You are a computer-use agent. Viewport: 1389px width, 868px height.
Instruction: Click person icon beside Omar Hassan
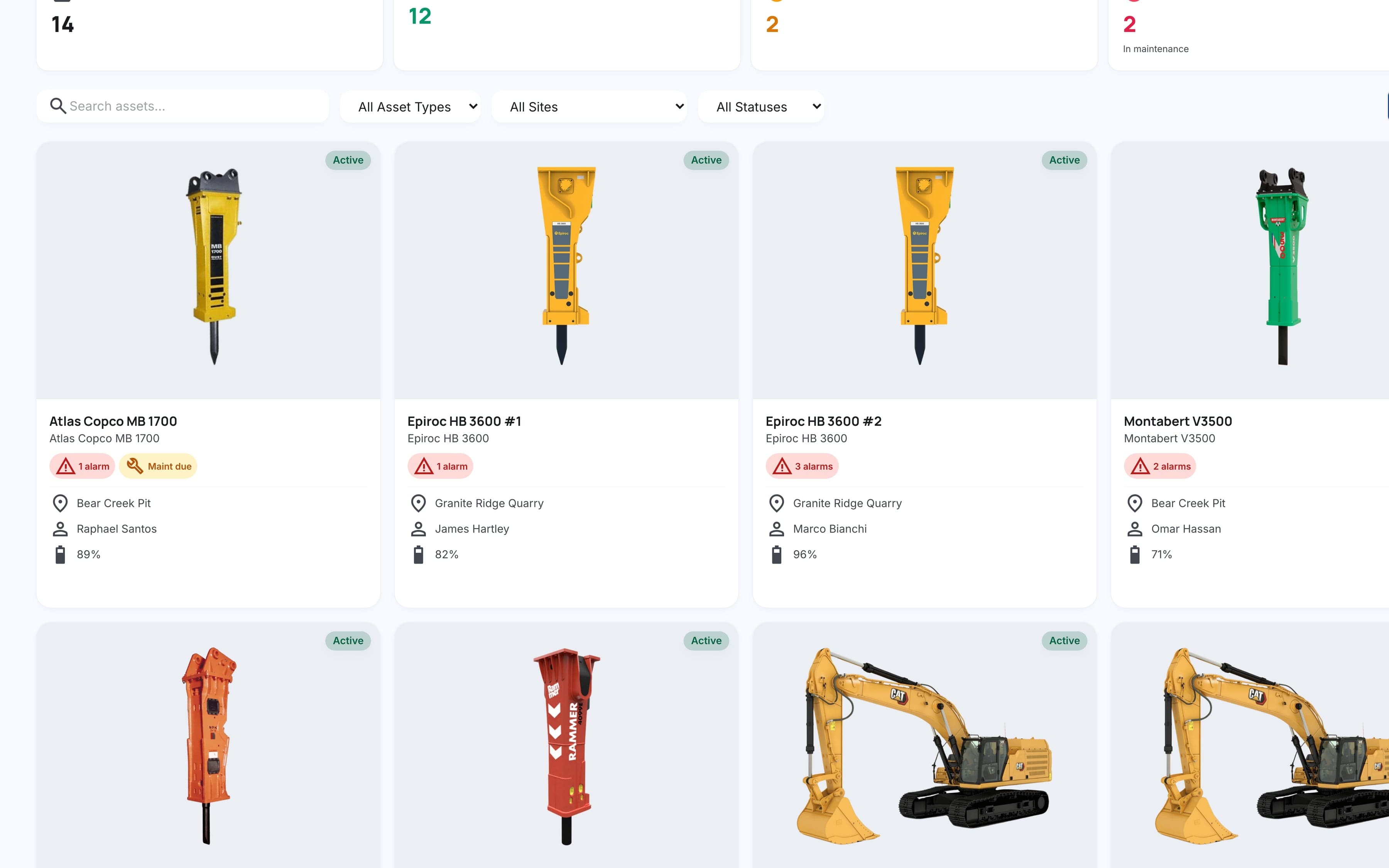(x=1135, y=529)
